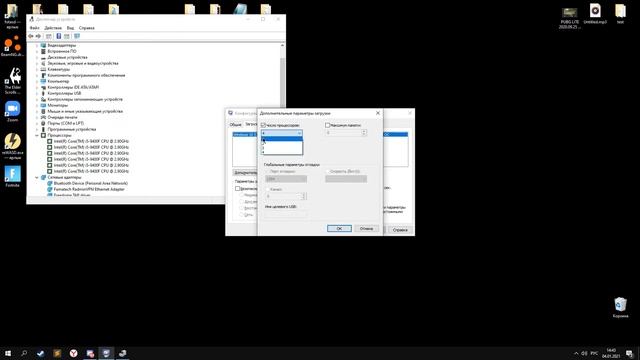Open the Windows Start menu
The image size is (640, 360).
point(8,353)
